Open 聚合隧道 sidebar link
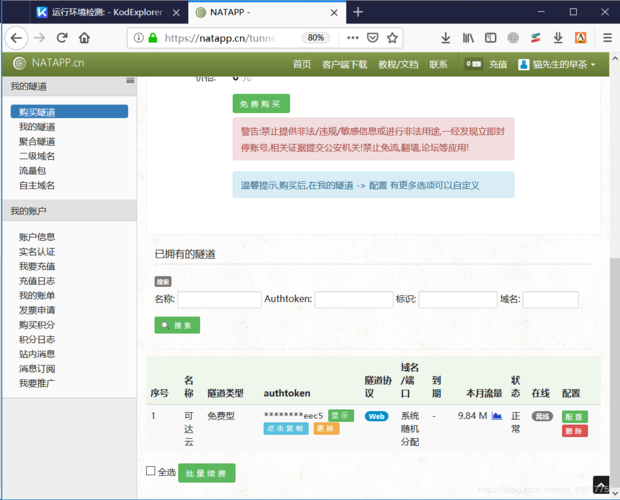 point(37,142)
